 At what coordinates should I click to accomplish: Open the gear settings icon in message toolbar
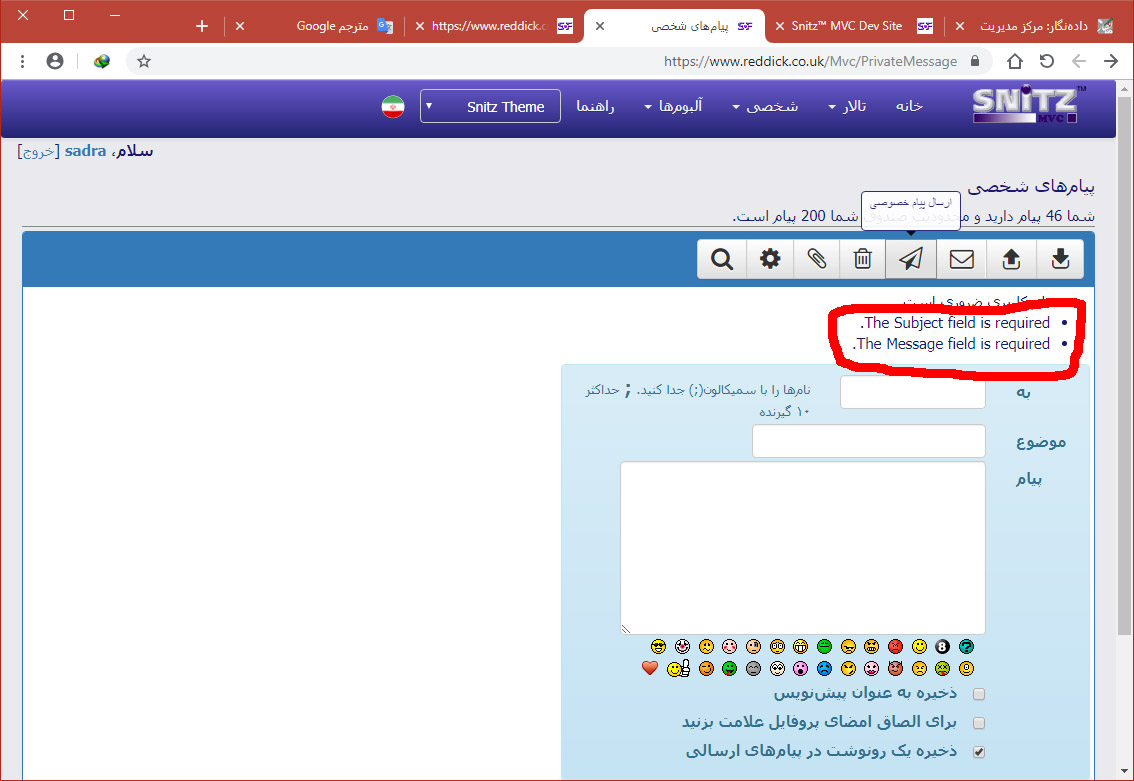pos(770,260)
